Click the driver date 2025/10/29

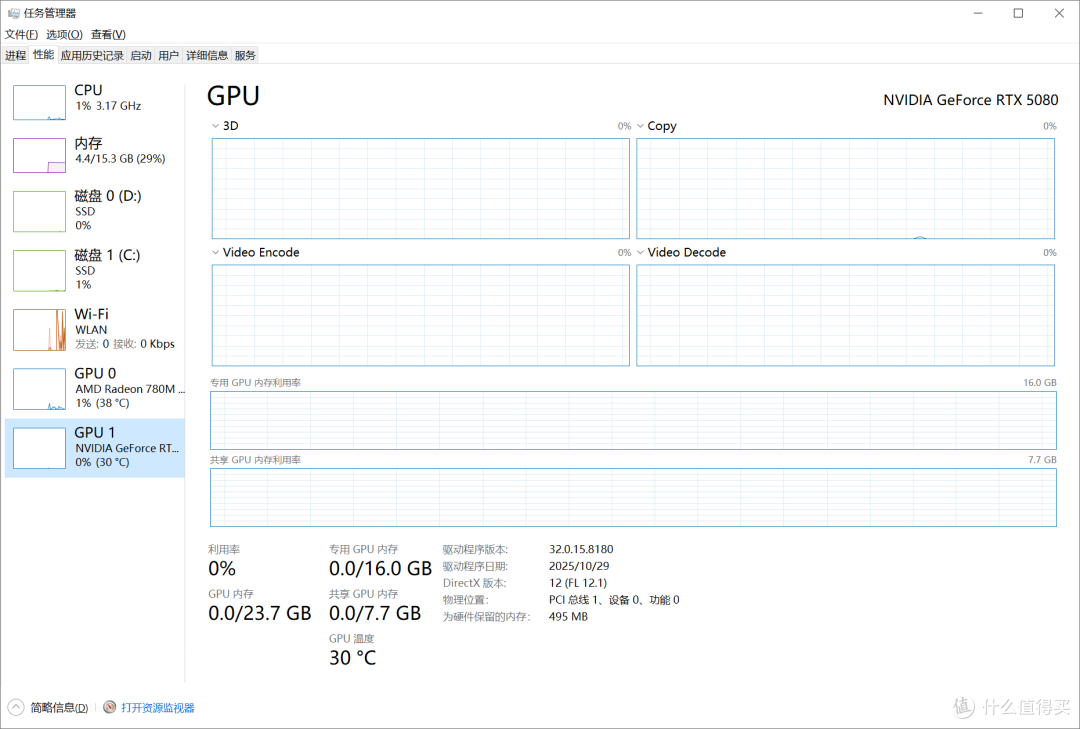point(579,566)
